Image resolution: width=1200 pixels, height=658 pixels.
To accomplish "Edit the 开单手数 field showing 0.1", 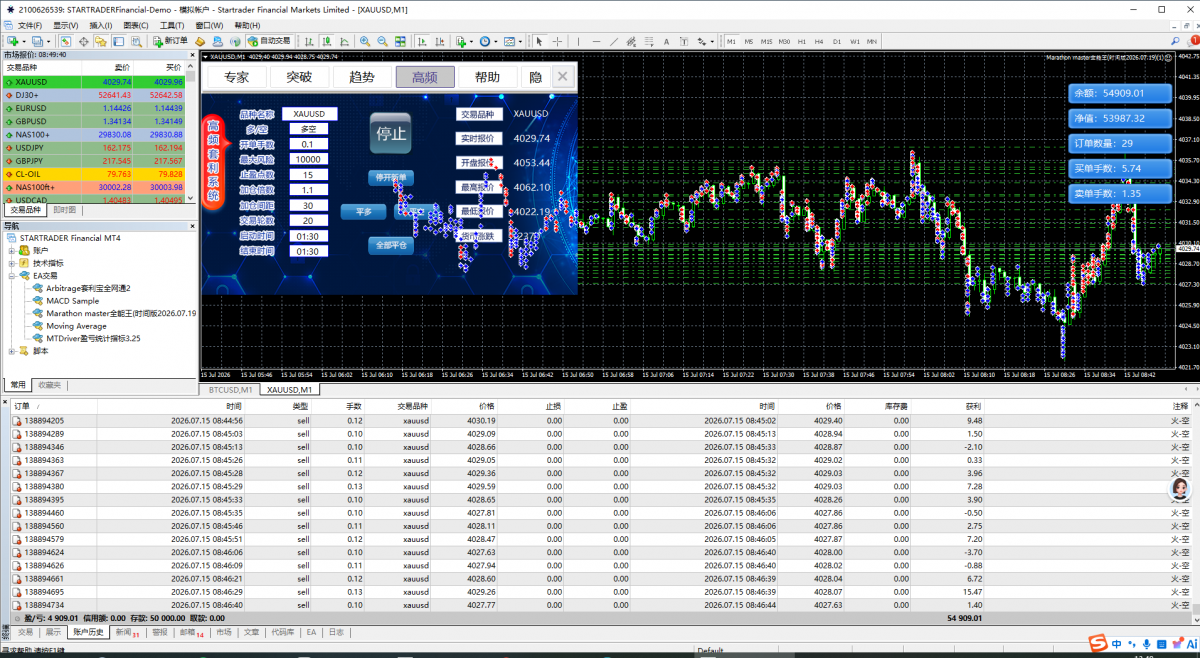I will click(x=307, y=144).
